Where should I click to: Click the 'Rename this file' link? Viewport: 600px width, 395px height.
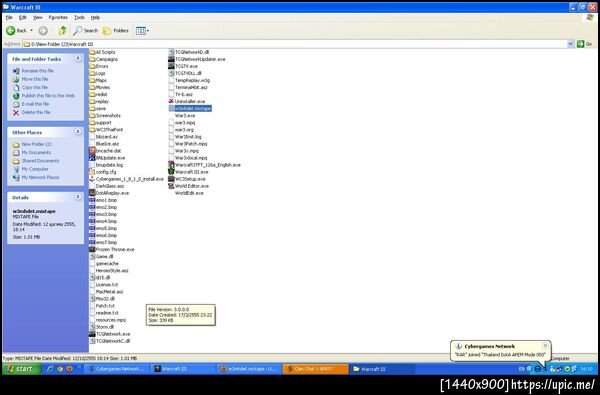(x=37, y=71)
